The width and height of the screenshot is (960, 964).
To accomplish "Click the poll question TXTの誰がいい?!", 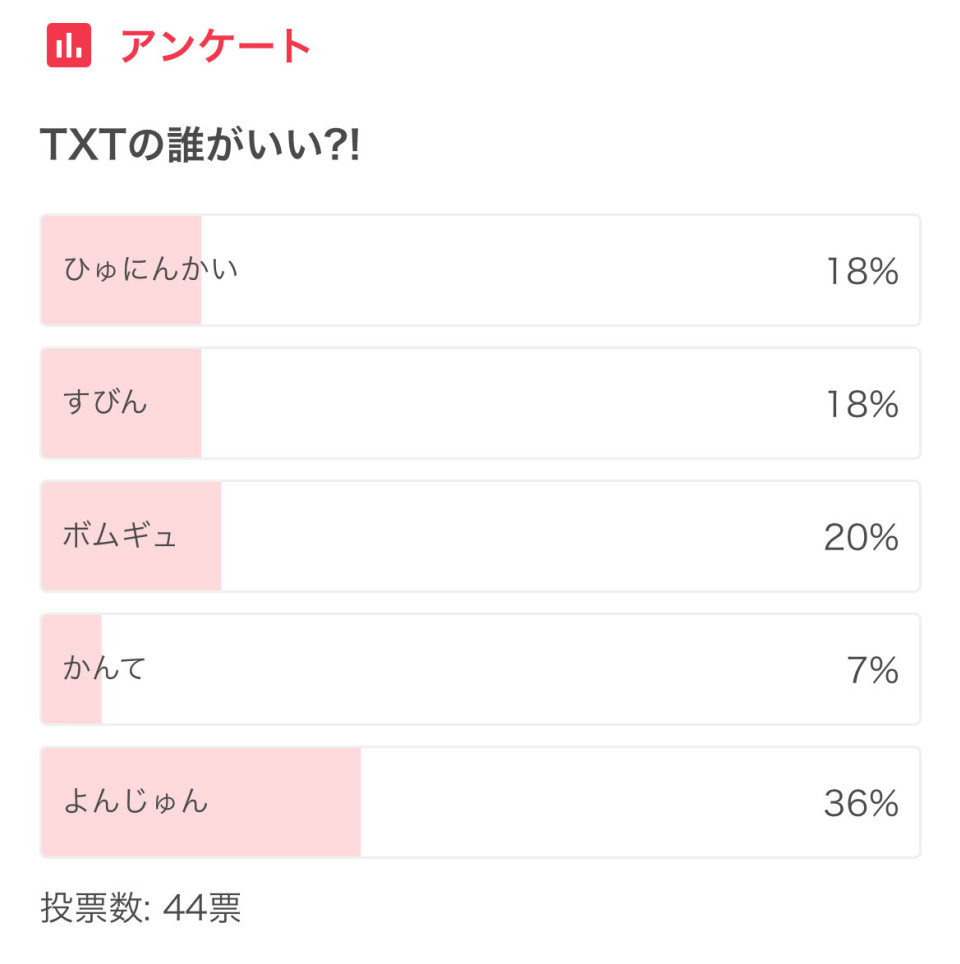I will [200, 145].
